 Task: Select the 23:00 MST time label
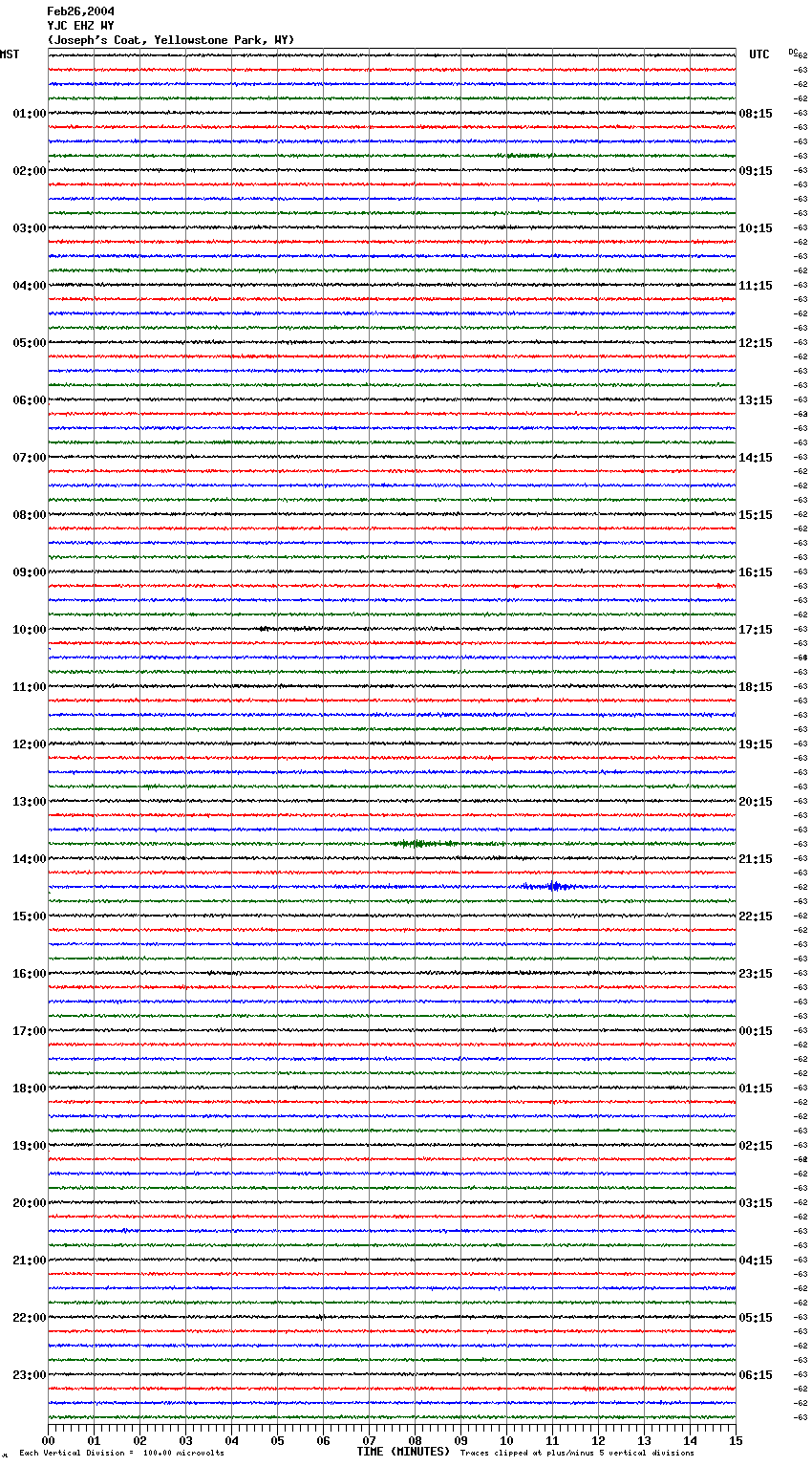point(30,1375)
